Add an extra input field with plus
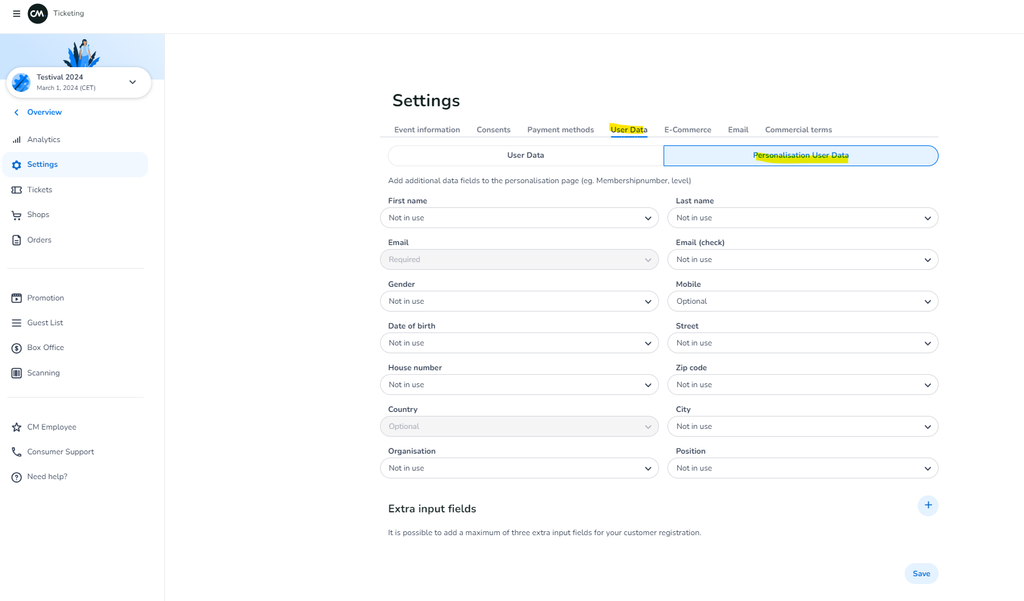 tap(928, 506)
